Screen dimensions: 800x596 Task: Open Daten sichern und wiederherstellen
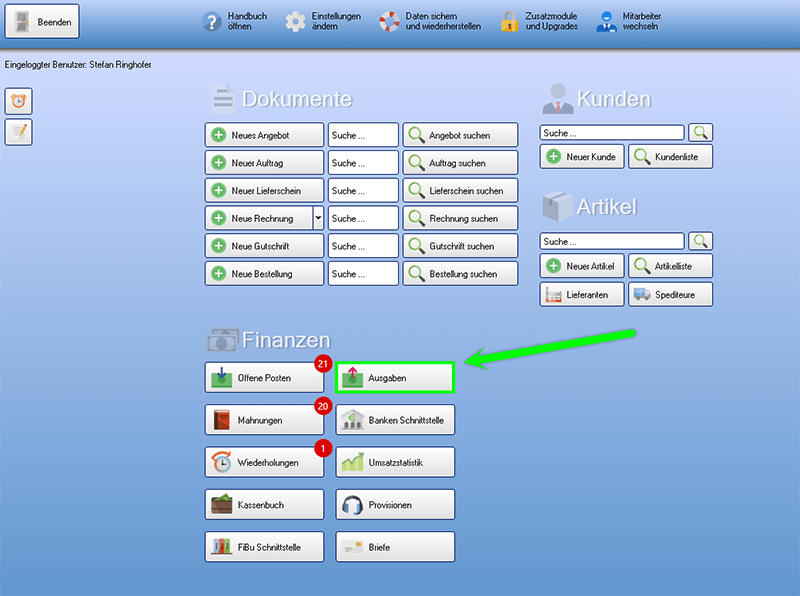430,21
